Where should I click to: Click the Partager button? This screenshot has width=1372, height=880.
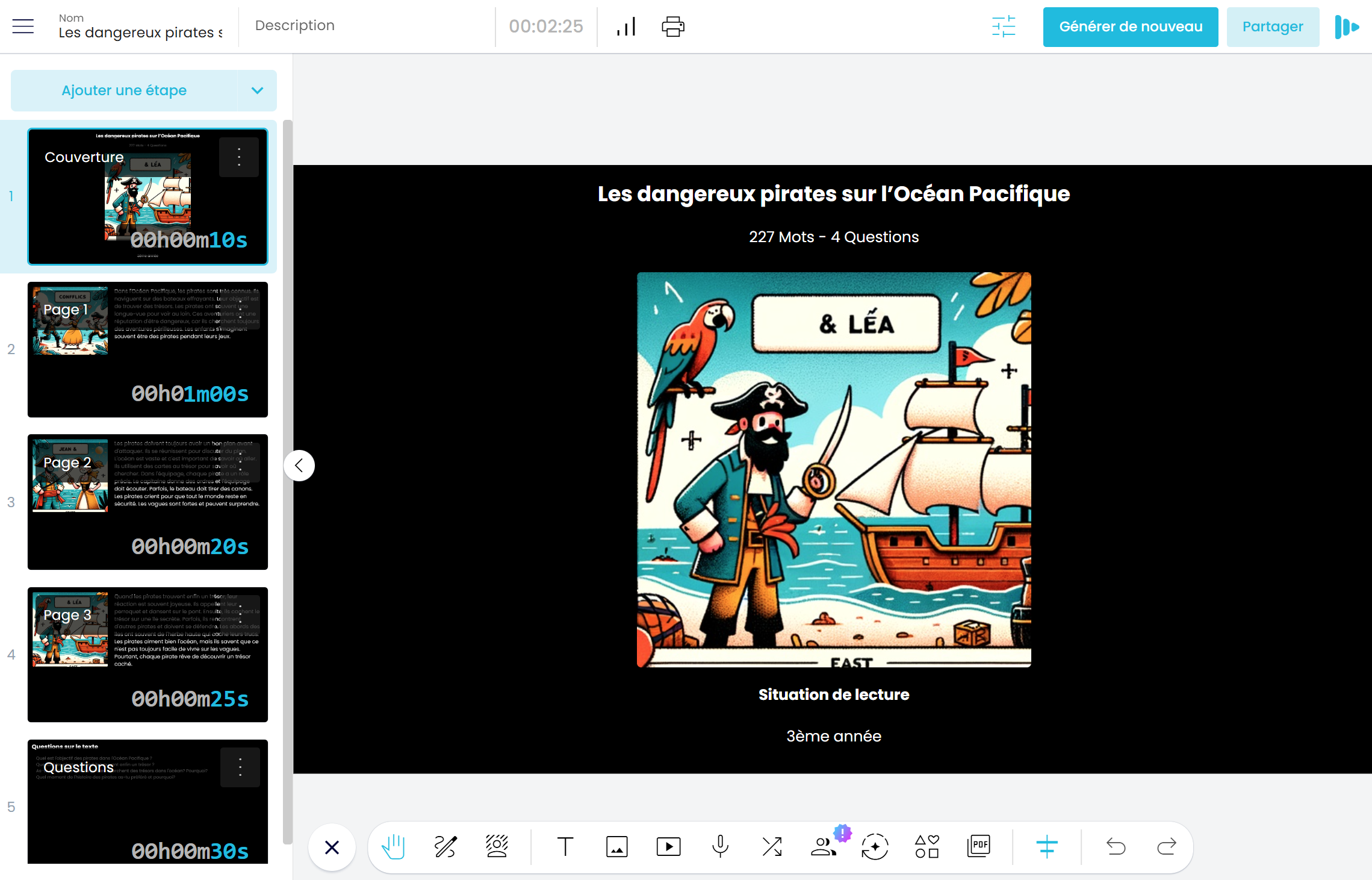click(1273, 27)
